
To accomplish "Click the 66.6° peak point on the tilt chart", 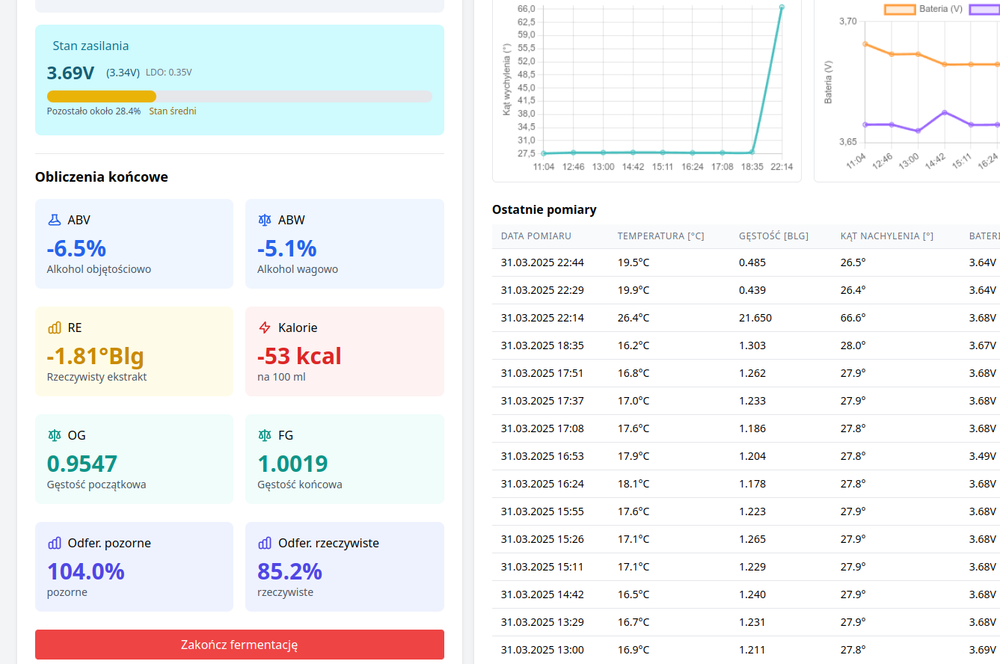I will pos(781,7).
